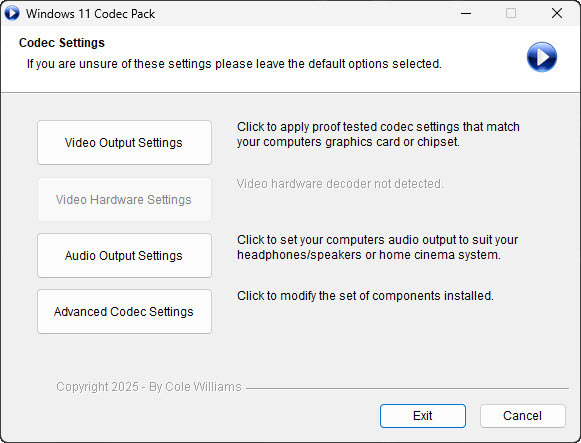Image resolution: width=581 pixels, height=443 pixels.
Task: Click the hardware decoder not detected message
Action: pos(340,184)
